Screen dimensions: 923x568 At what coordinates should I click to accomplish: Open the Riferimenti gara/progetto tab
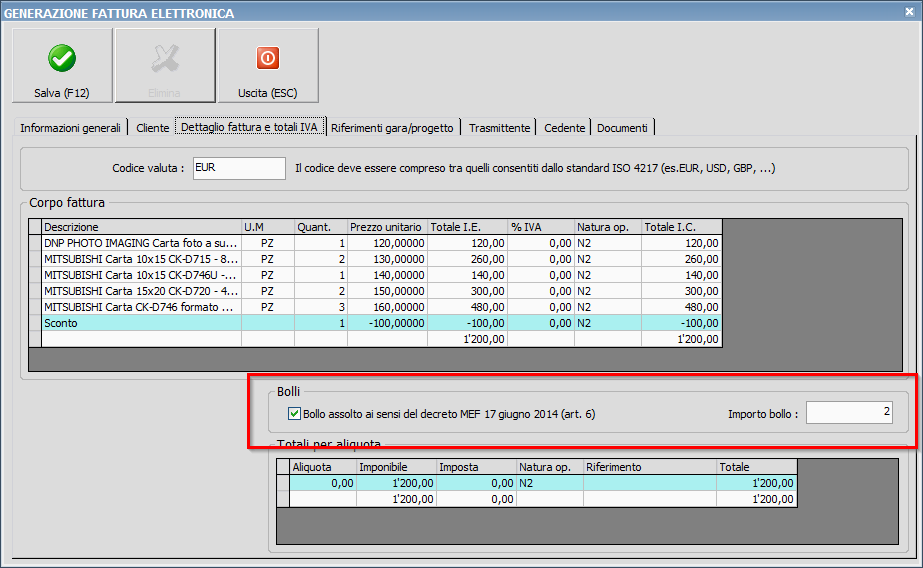pos(392,128)
